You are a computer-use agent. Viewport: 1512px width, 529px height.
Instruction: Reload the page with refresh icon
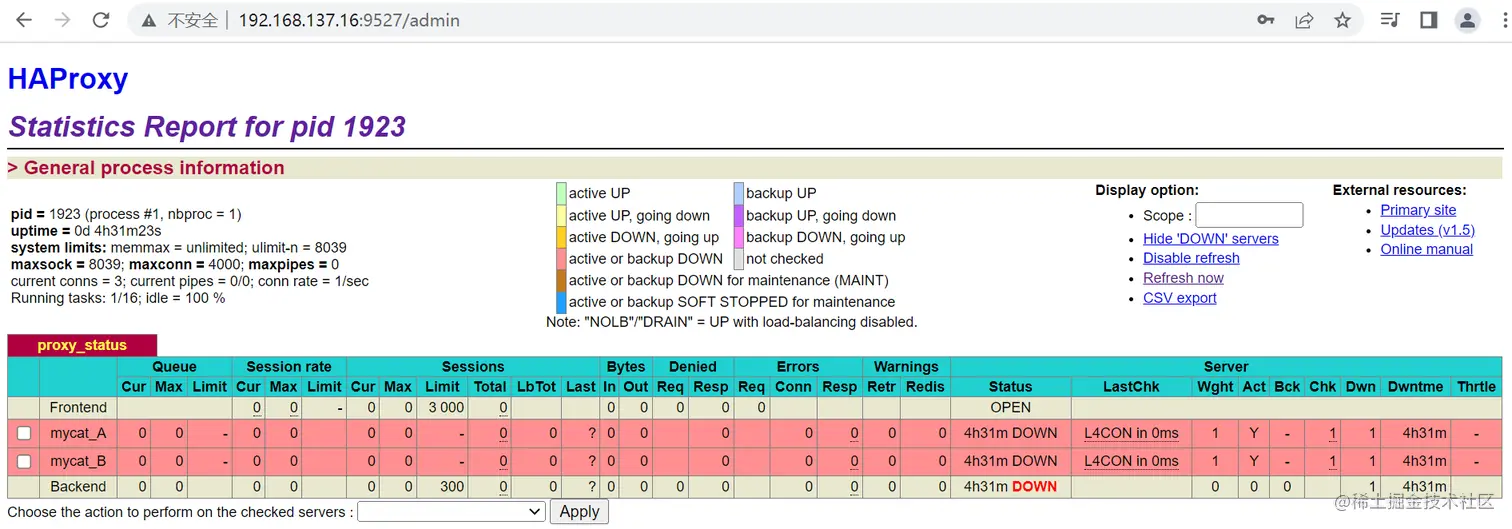click(x=100, y=20)
